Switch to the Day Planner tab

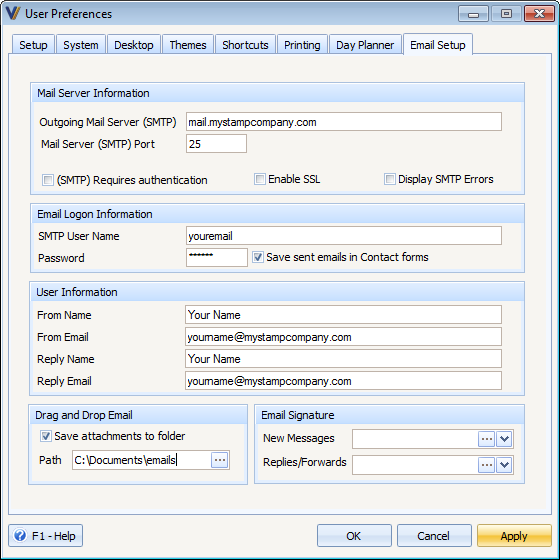click(x=365, y=45)
